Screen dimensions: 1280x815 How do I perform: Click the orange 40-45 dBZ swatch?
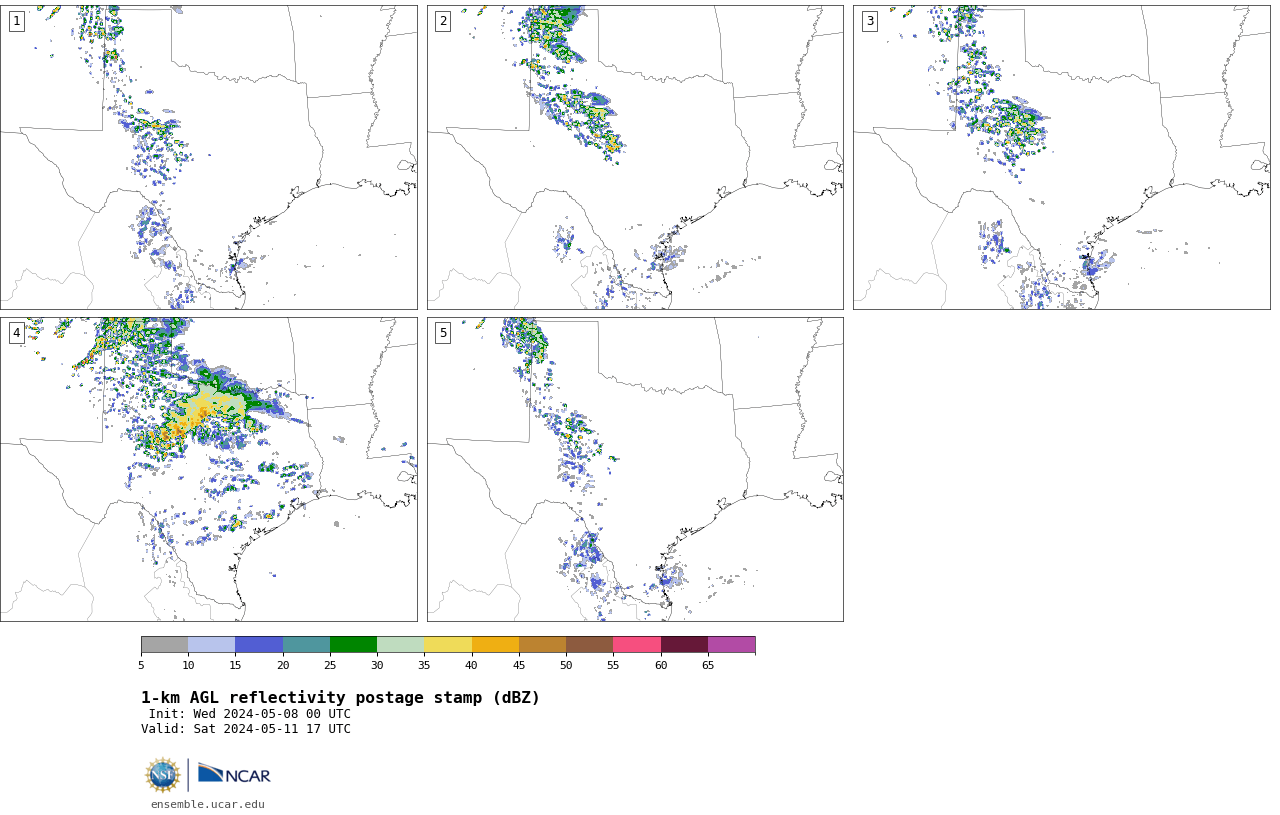495,644
